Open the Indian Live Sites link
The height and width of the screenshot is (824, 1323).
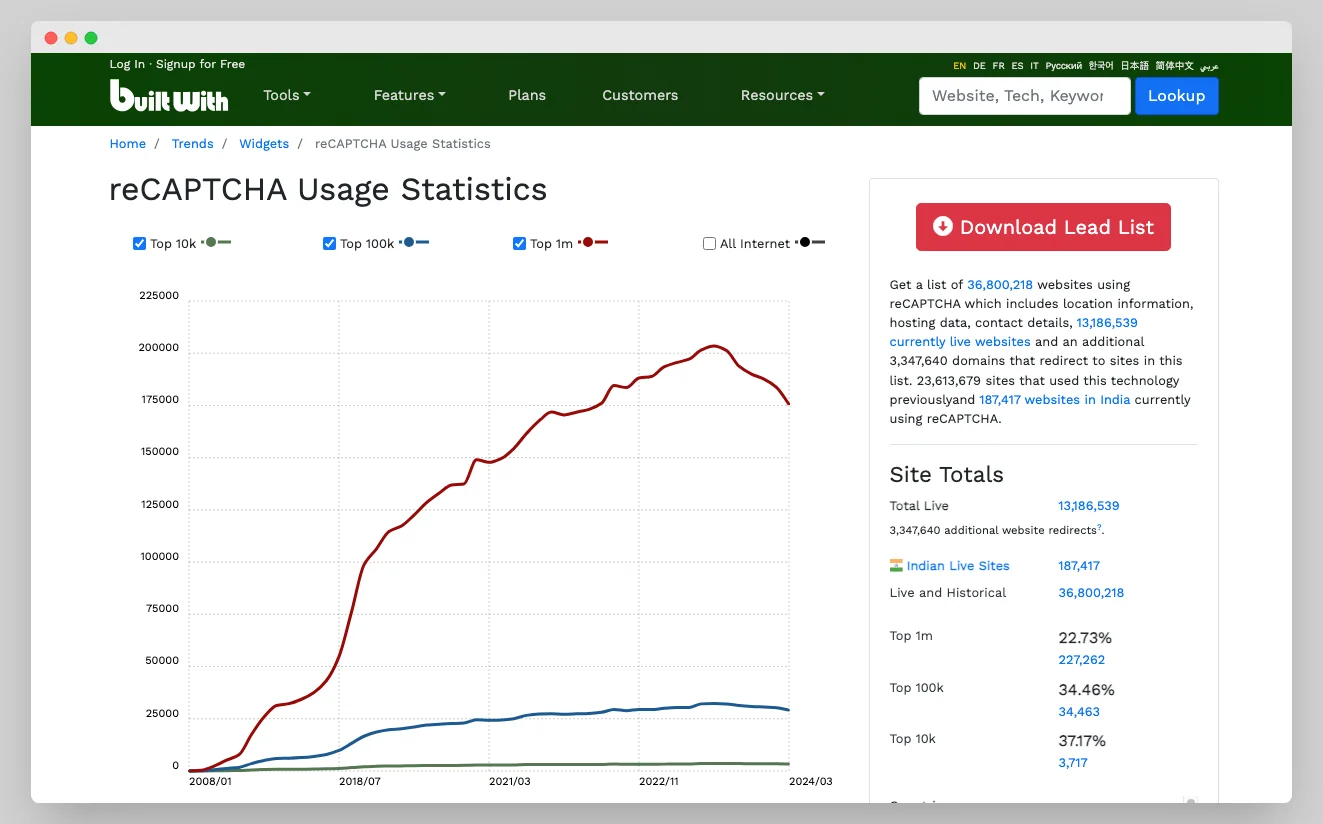(958, 566)
